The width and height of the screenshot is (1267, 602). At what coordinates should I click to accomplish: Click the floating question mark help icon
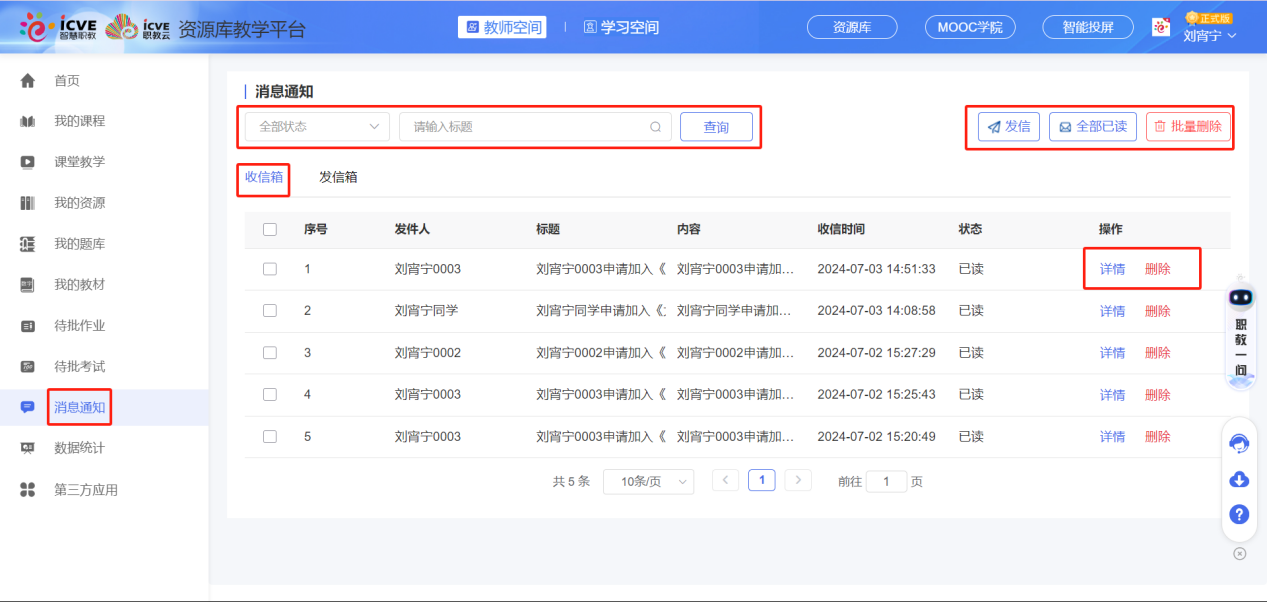point(1238,514)
